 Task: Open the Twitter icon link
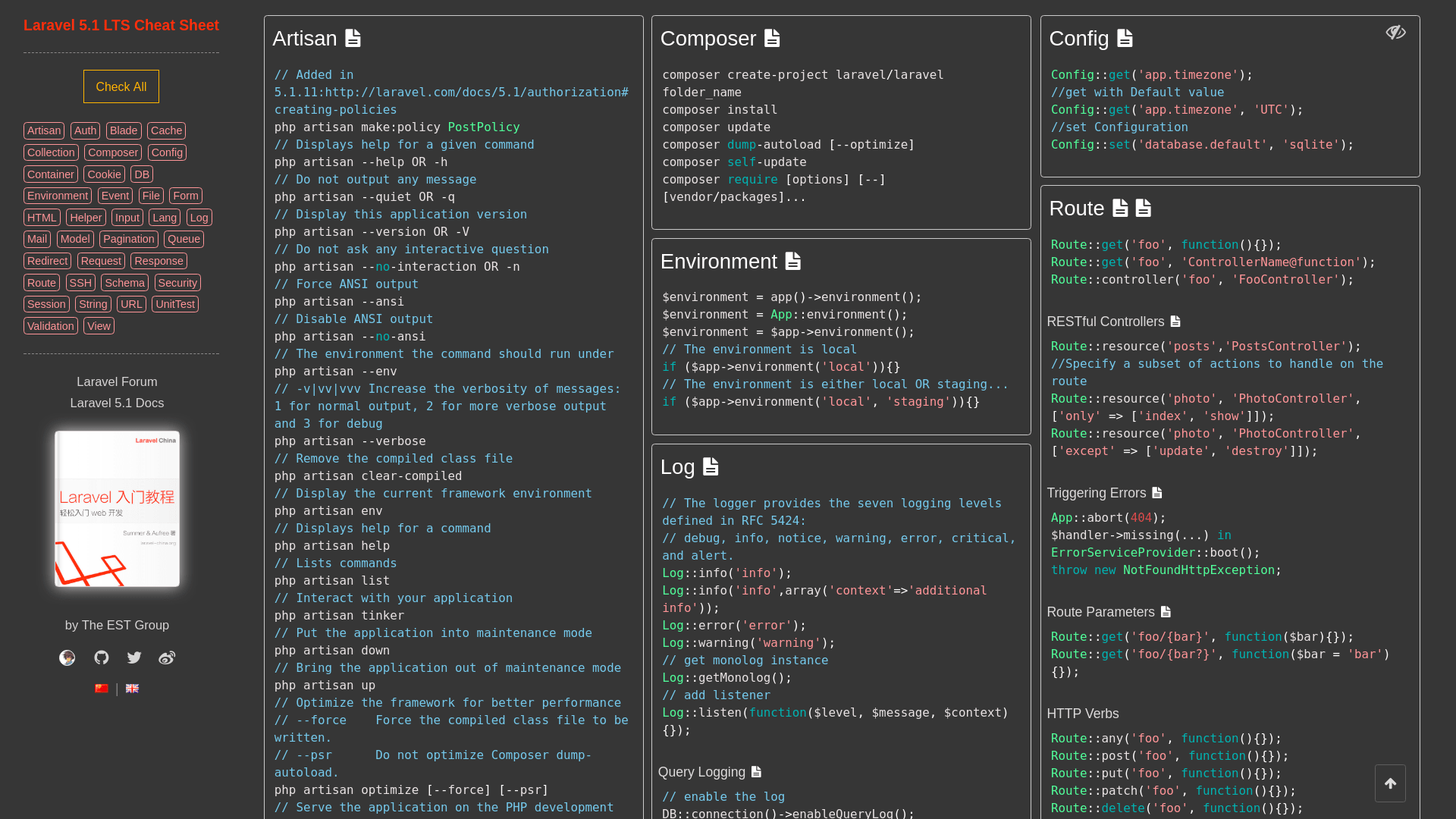coord(134,657)
